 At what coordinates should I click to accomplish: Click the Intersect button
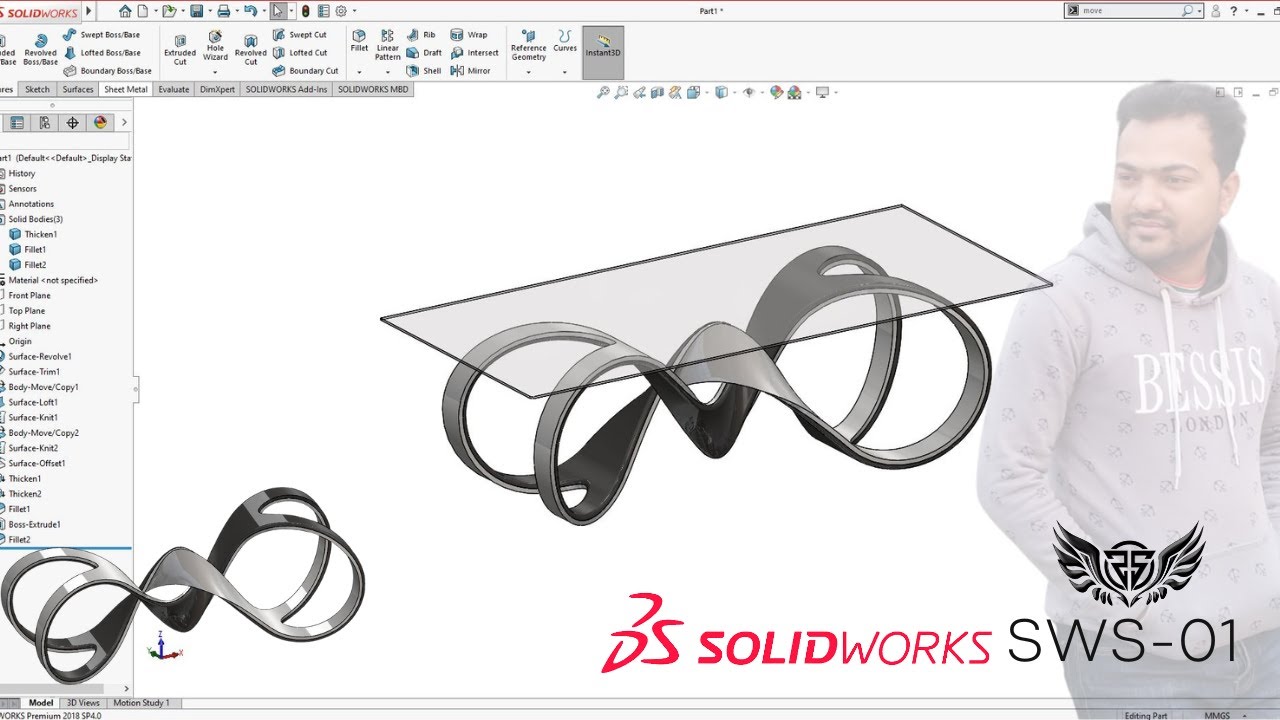[474, 53]
